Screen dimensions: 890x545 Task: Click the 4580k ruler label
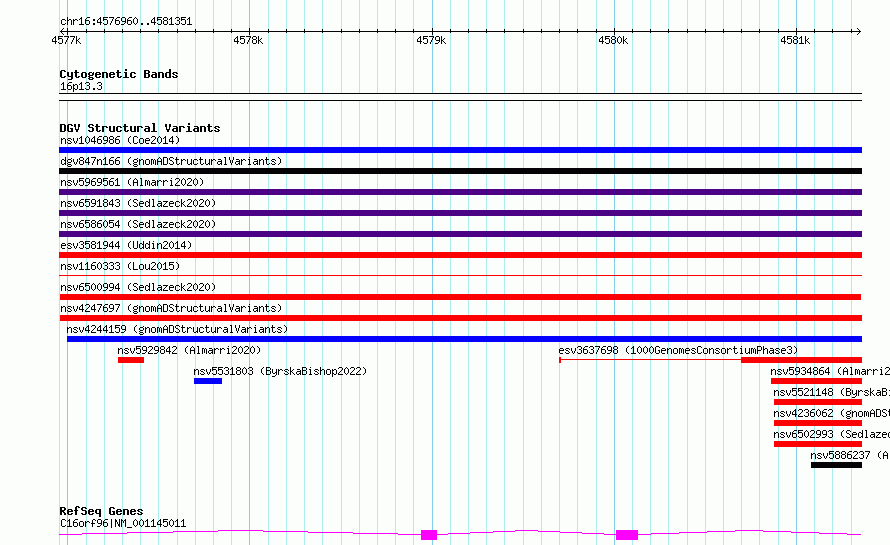[614, 40]
